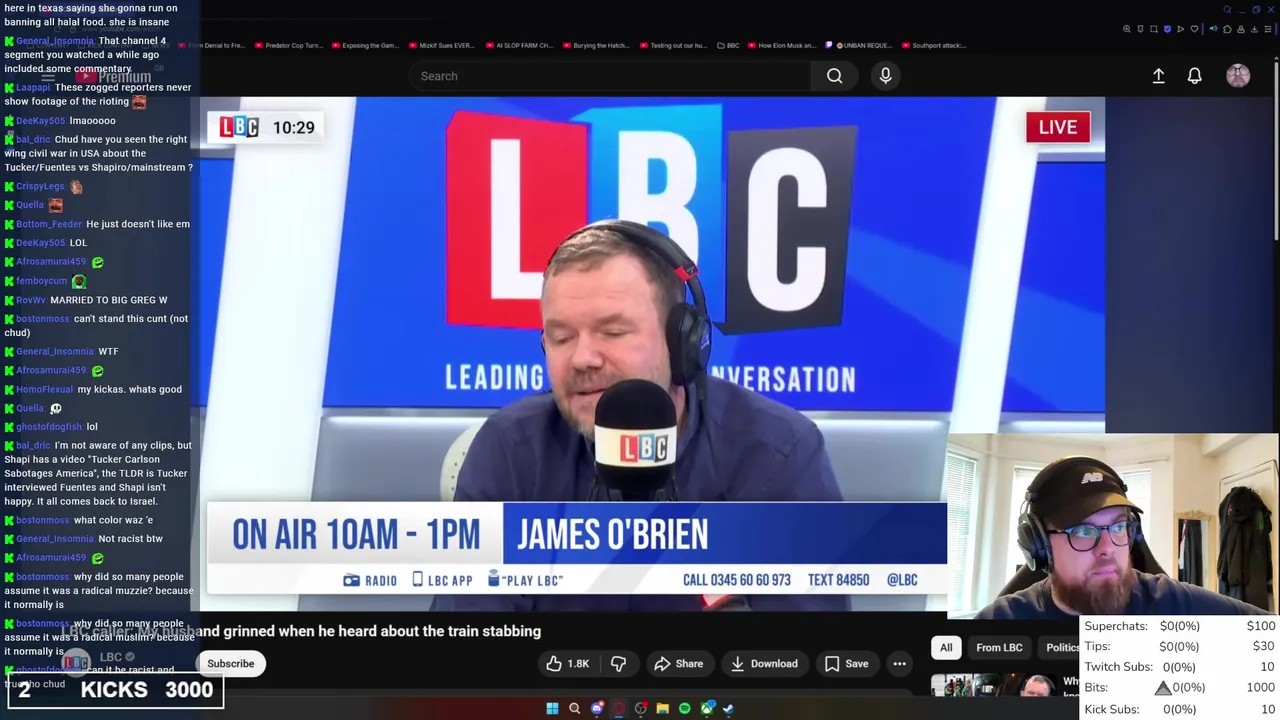Click chat username 'RovWv'
The image size is (1280, 720).
click(x=31, y=300)
